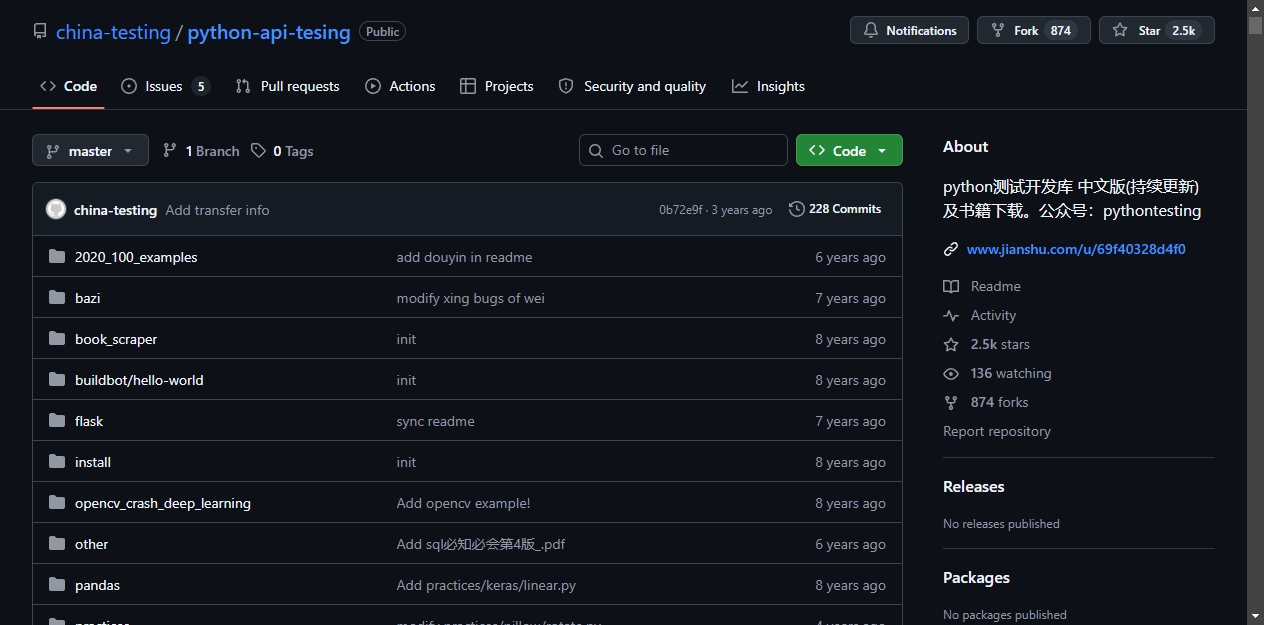Image resolution: width=1264 pixels, height=625 pixels.
Task: Open the bazi folder
Action: (87, 298)
